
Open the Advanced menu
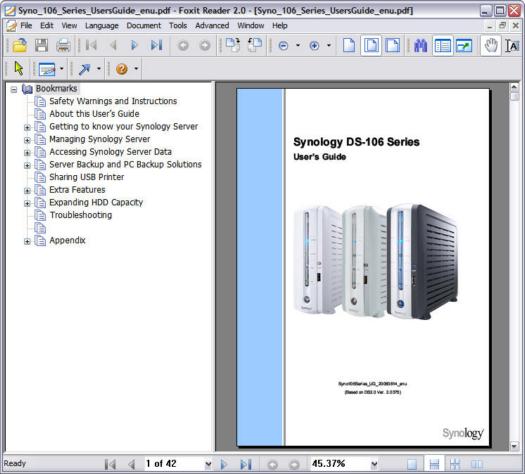[212, 26]
